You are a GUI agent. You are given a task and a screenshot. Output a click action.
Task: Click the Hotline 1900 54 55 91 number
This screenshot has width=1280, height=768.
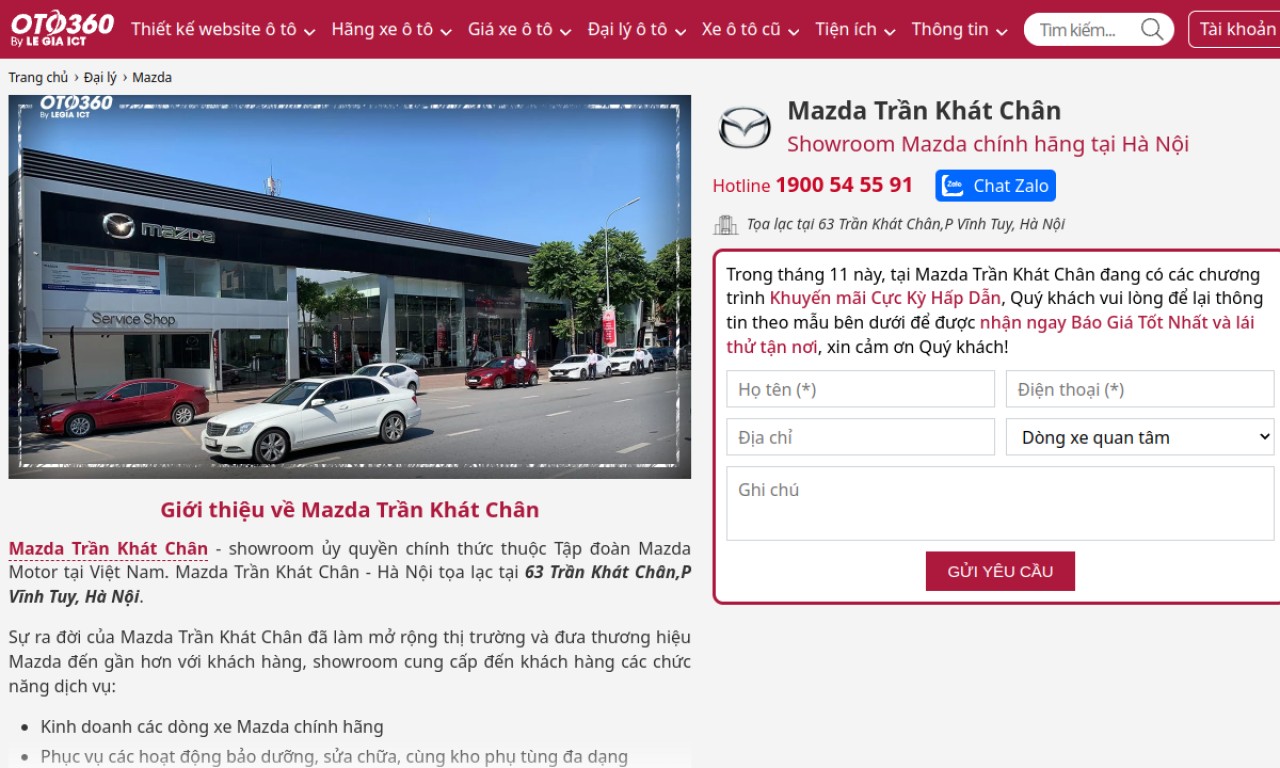click(x=844, y=185)
